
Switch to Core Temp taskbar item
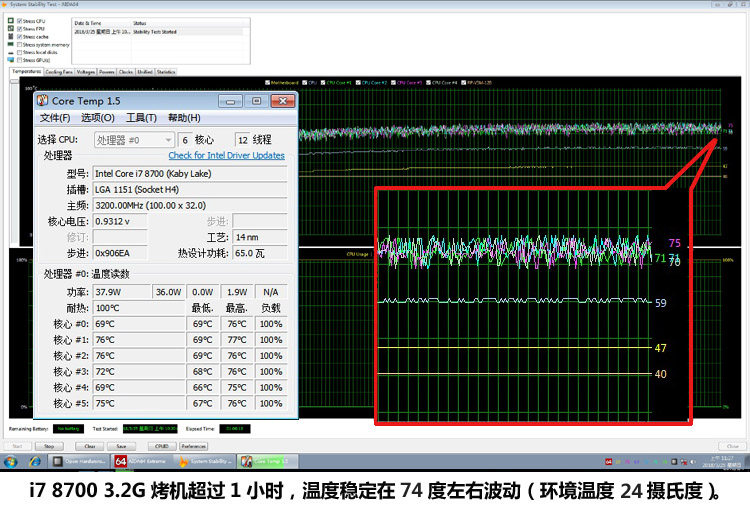click(x=267, y=461)
